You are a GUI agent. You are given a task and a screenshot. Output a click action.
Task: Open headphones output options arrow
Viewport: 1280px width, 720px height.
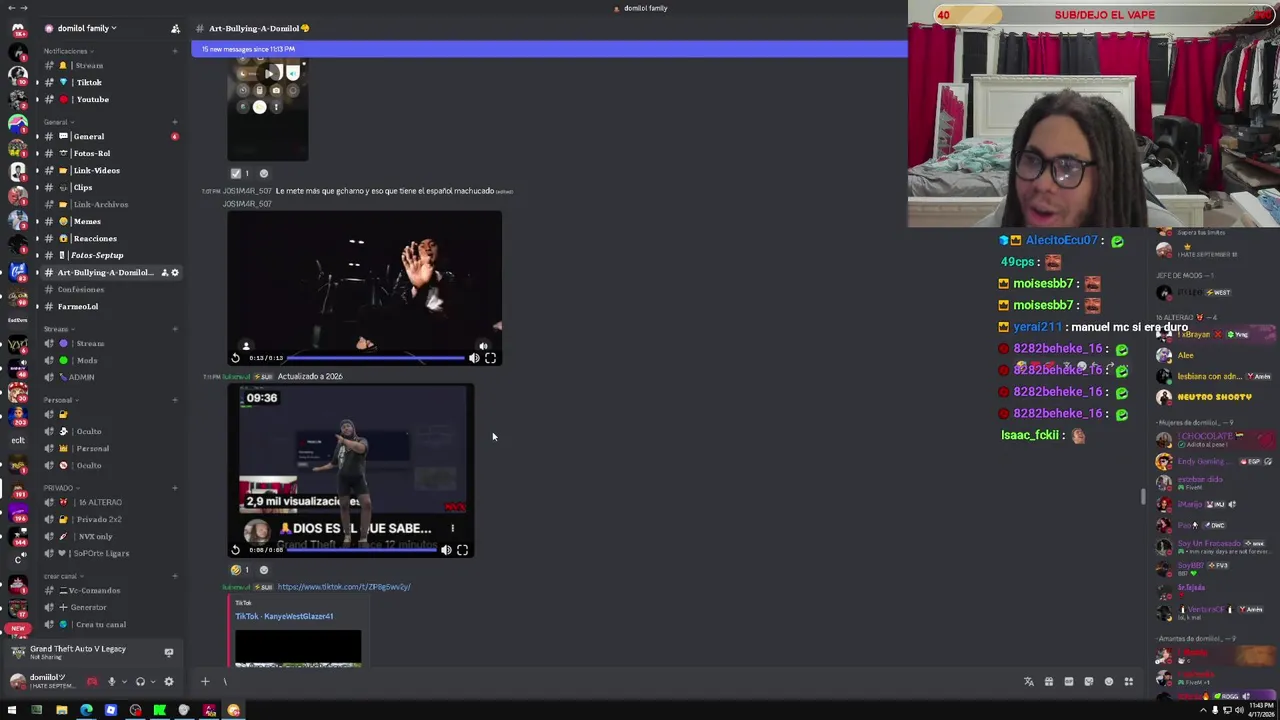tap(151, 682)
